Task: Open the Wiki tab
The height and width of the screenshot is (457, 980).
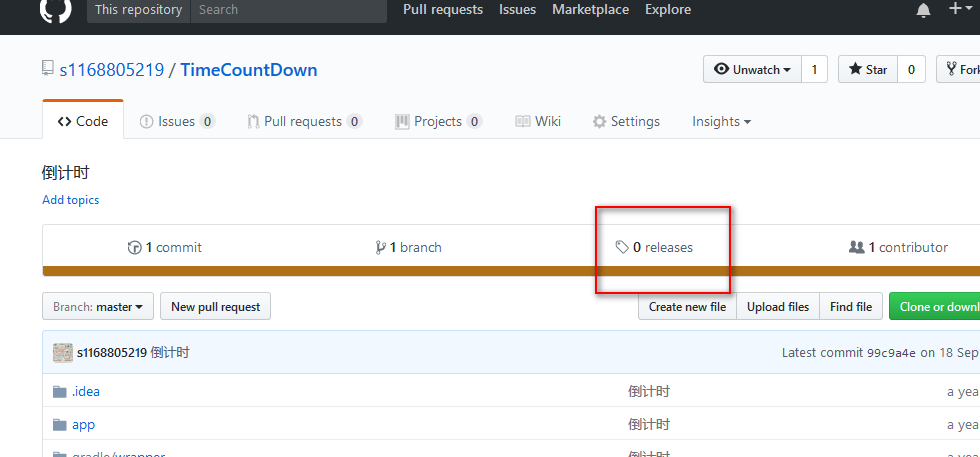Action: click(538, 121)
